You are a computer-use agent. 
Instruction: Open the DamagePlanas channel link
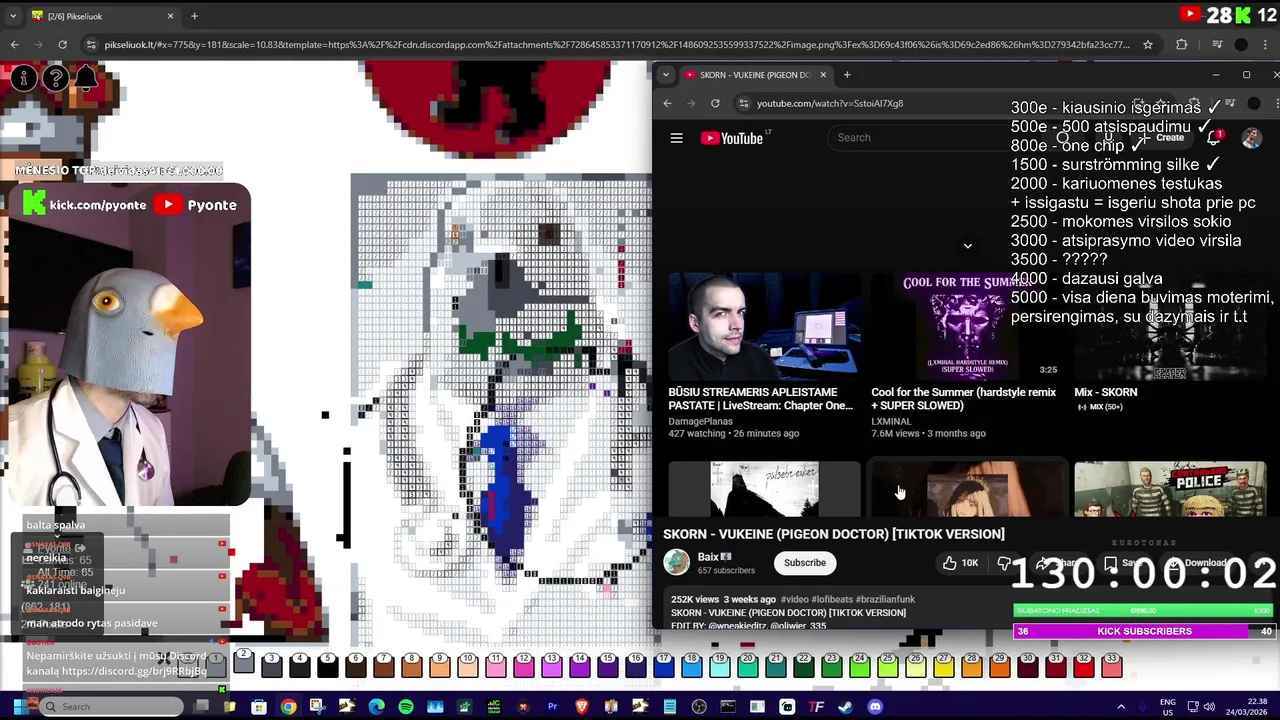point(700,421)
